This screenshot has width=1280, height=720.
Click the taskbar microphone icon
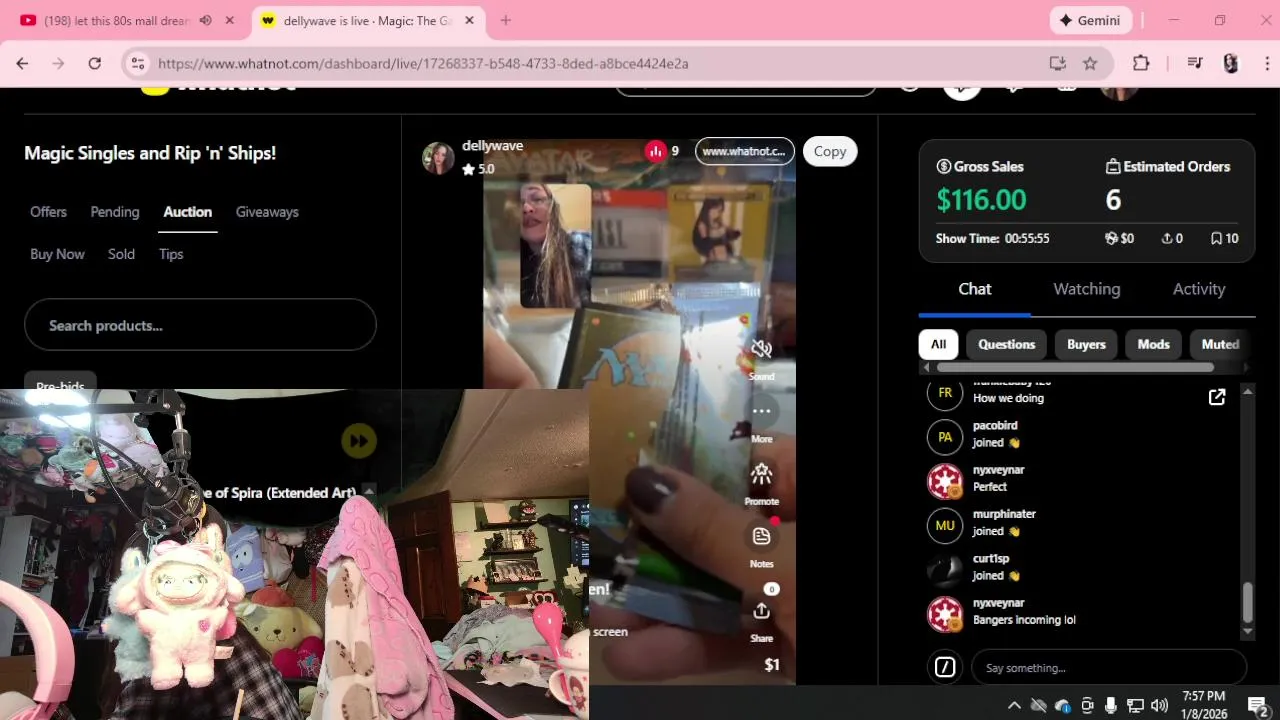pos(1111,705)
